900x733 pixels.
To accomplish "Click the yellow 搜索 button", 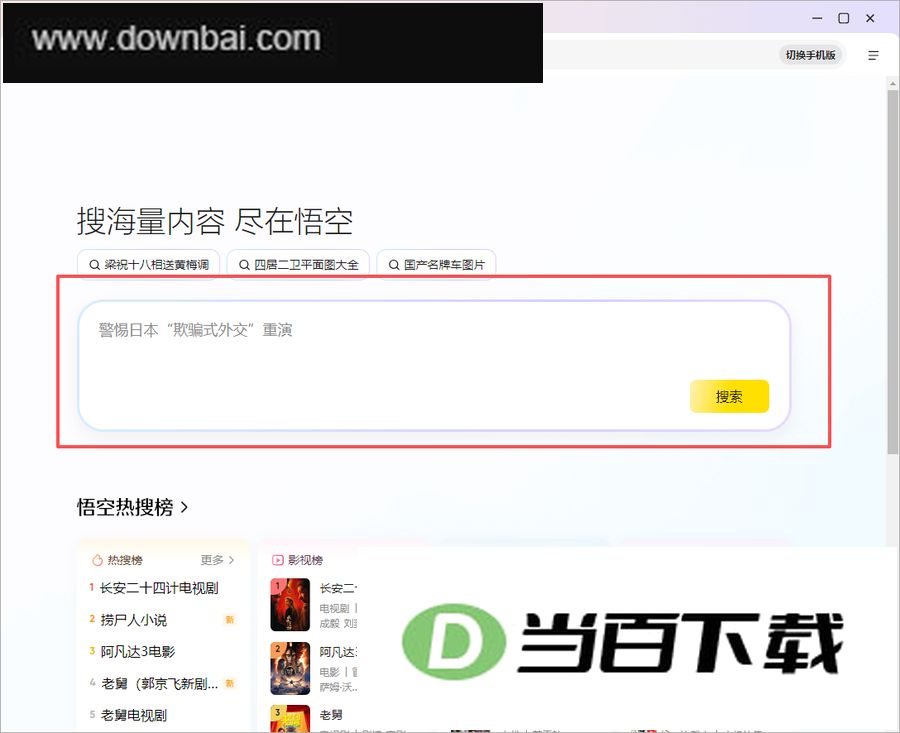I will pyautogui.click(x=729, y=396).
